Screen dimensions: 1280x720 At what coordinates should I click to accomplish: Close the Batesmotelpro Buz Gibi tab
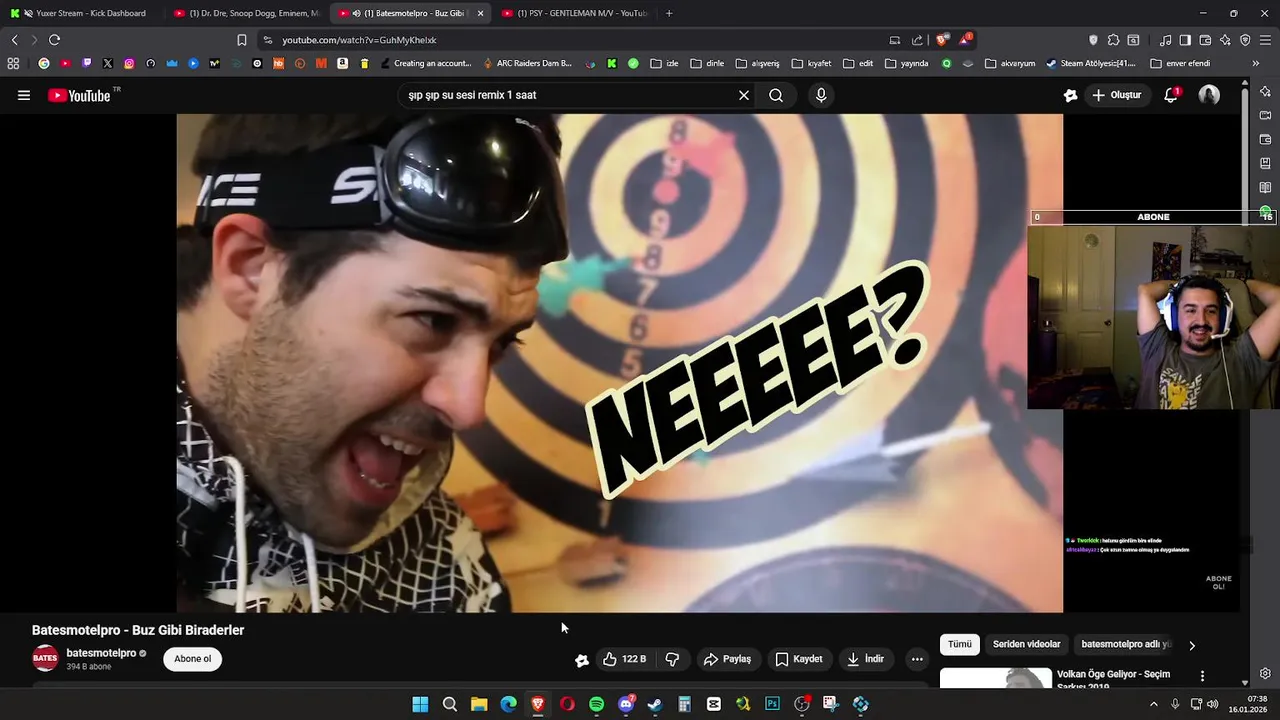click(481, 13)
